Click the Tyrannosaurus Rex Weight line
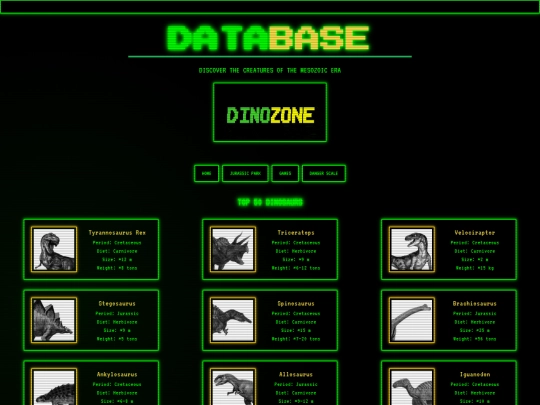Screen dimensions: 540x405 (117, 268)
